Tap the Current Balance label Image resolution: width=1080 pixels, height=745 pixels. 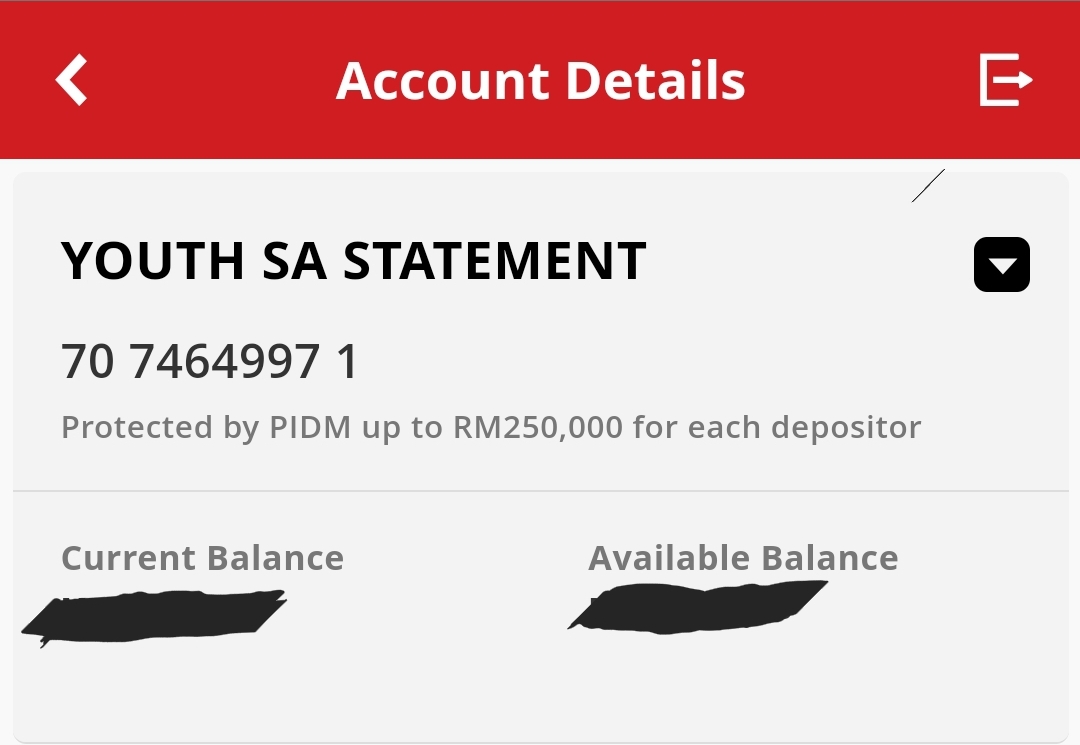pyautogui.click(x=202, y=558)
